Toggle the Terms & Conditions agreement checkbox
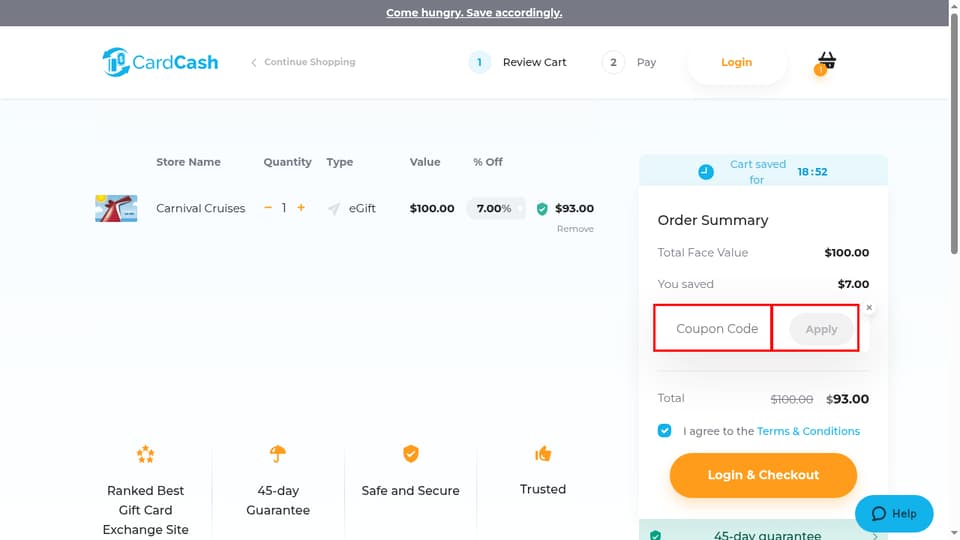Viewport: 960px width, 540px height. [x=664, y=430]
